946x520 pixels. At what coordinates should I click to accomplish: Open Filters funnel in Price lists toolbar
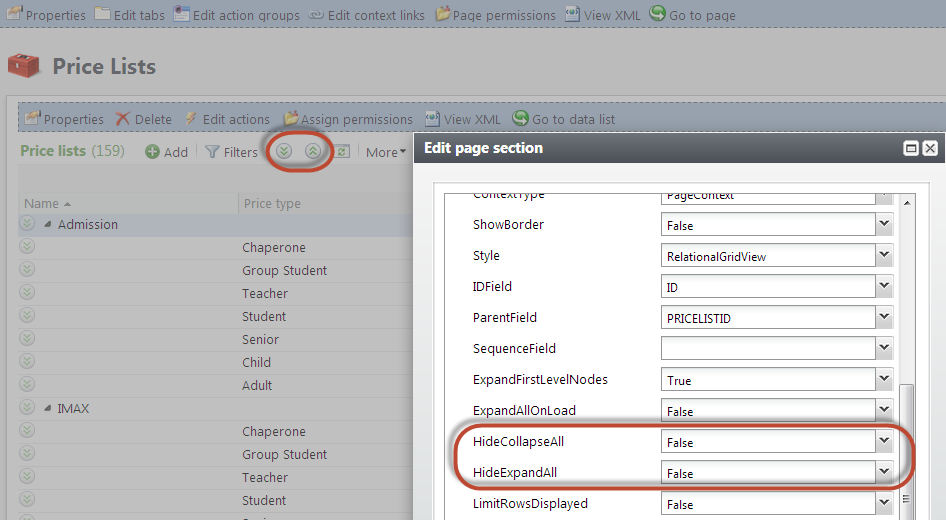232,152
